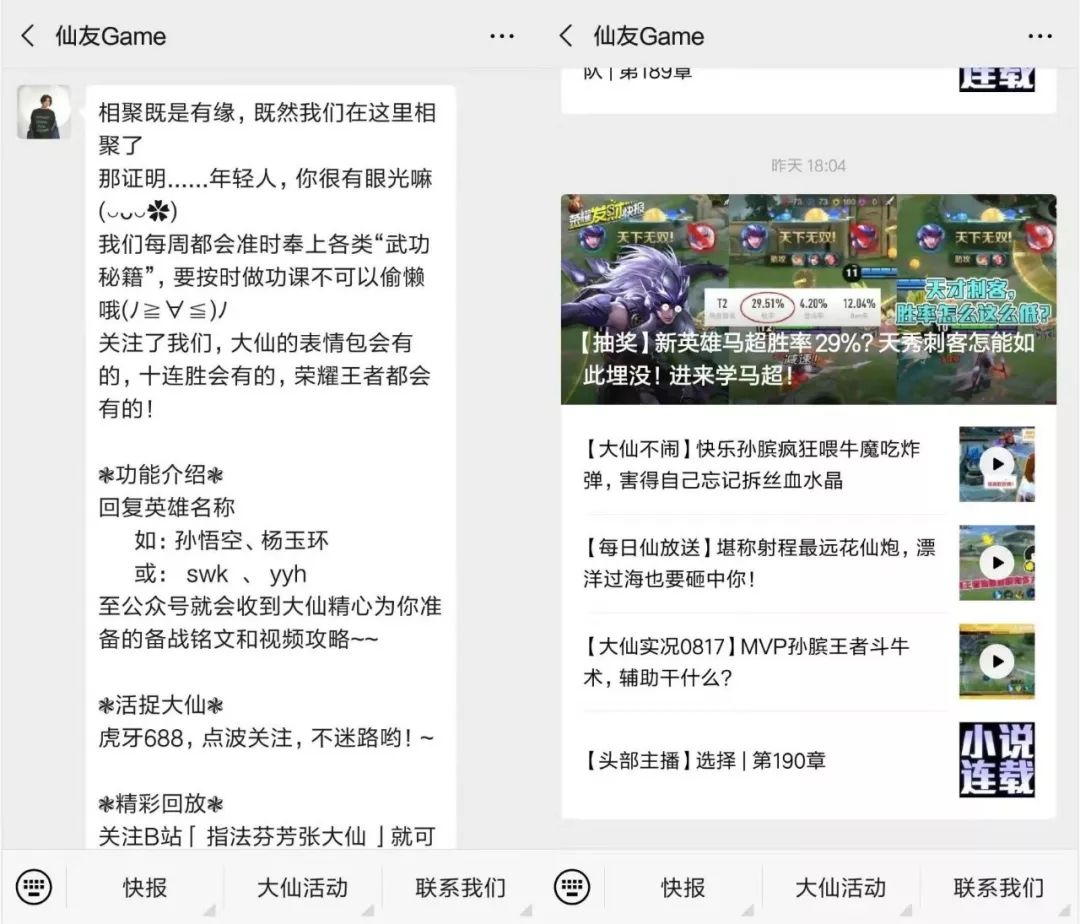The width and height of the screenshot is (1080, 924).
Task: Tap the 昨天 18:04 timestamp
Action: tap(808, 165)
